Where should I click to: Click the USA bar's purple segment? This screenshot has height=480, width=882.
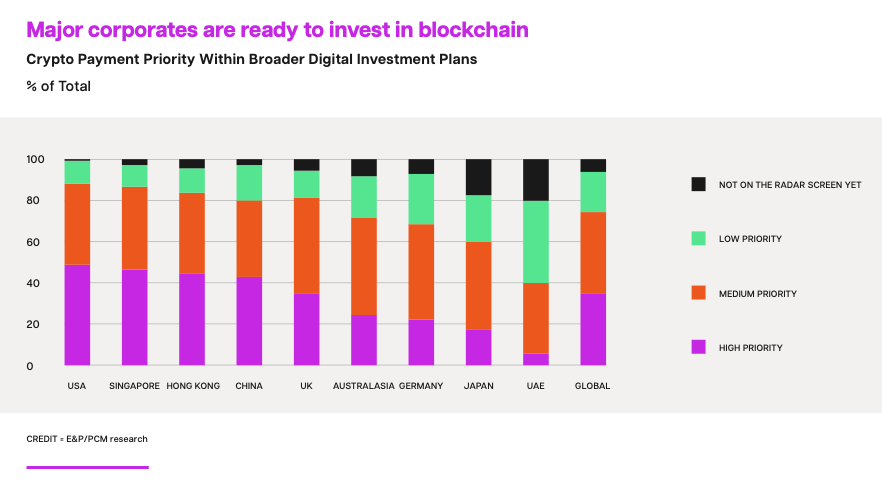(x=77, y=315)
